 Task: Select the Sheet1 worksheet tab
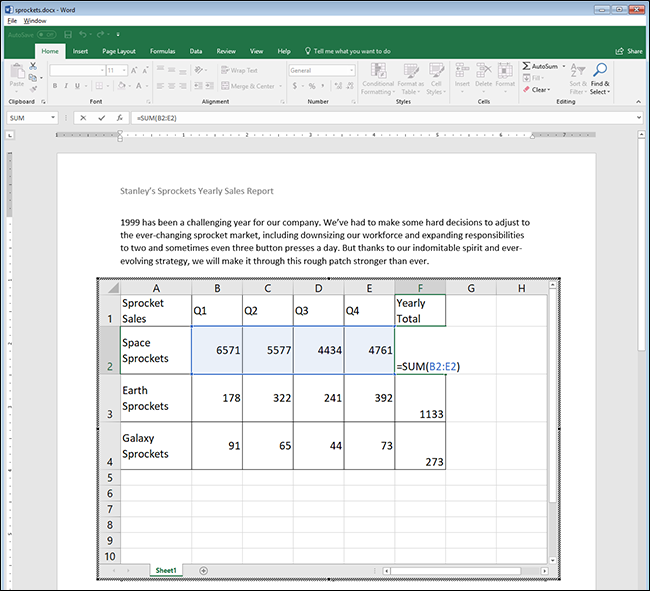(165, 570)
